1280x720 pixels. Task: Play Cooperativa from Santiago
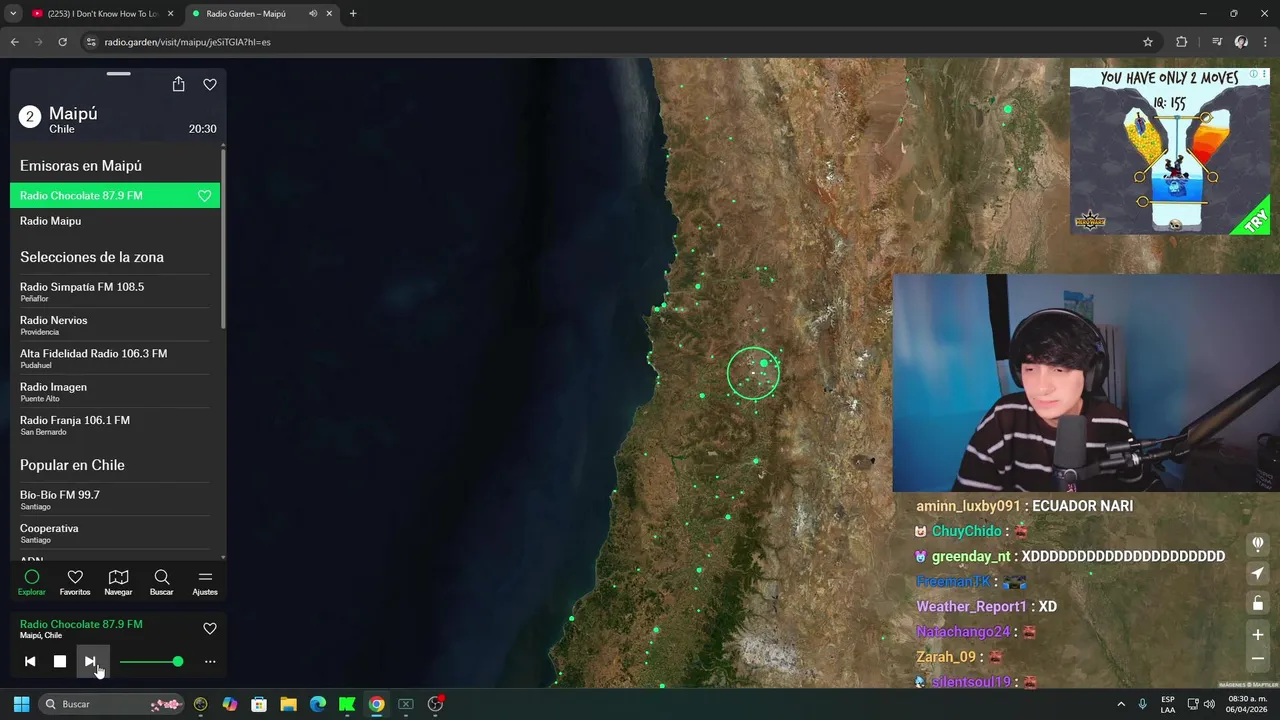click(115, 533)
